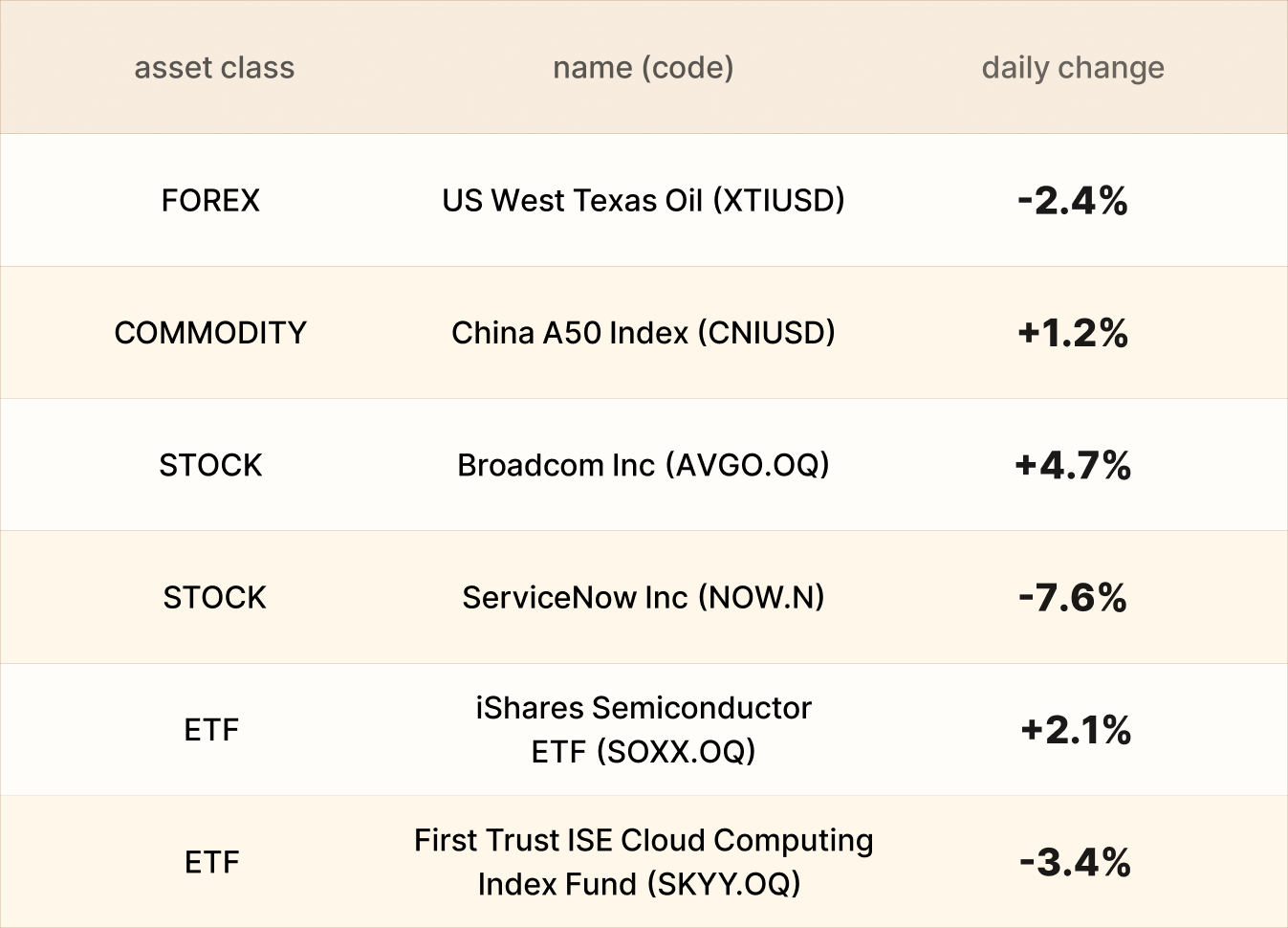Open US West Texas Oil (XTIUSD)
Viewport: 1288px width, 928px height.
pyautogui.click(x=643, y=201)
